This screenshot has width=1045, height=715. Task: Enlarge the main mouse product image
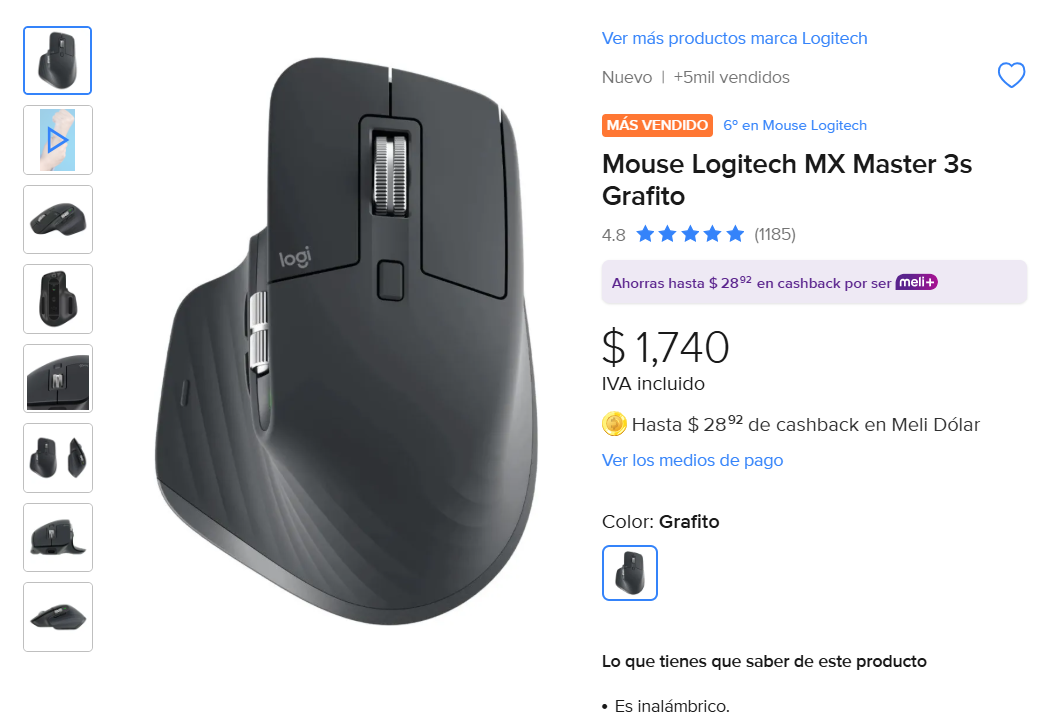click(x=346, y=341)
